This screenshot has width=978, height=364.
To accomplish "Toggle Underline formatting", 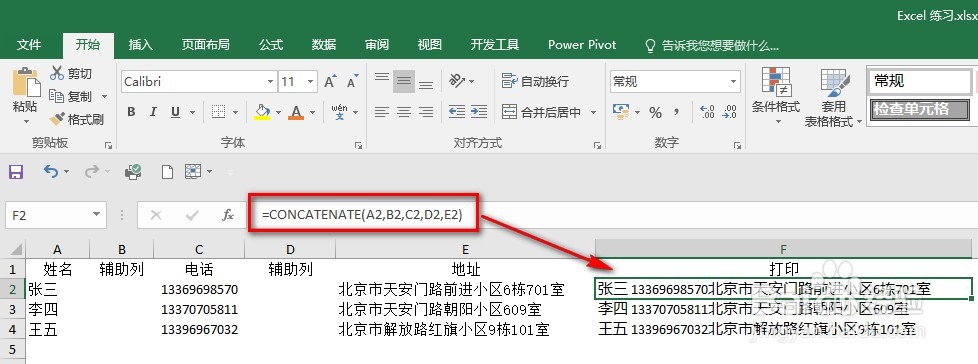I will tap(175, 112).
